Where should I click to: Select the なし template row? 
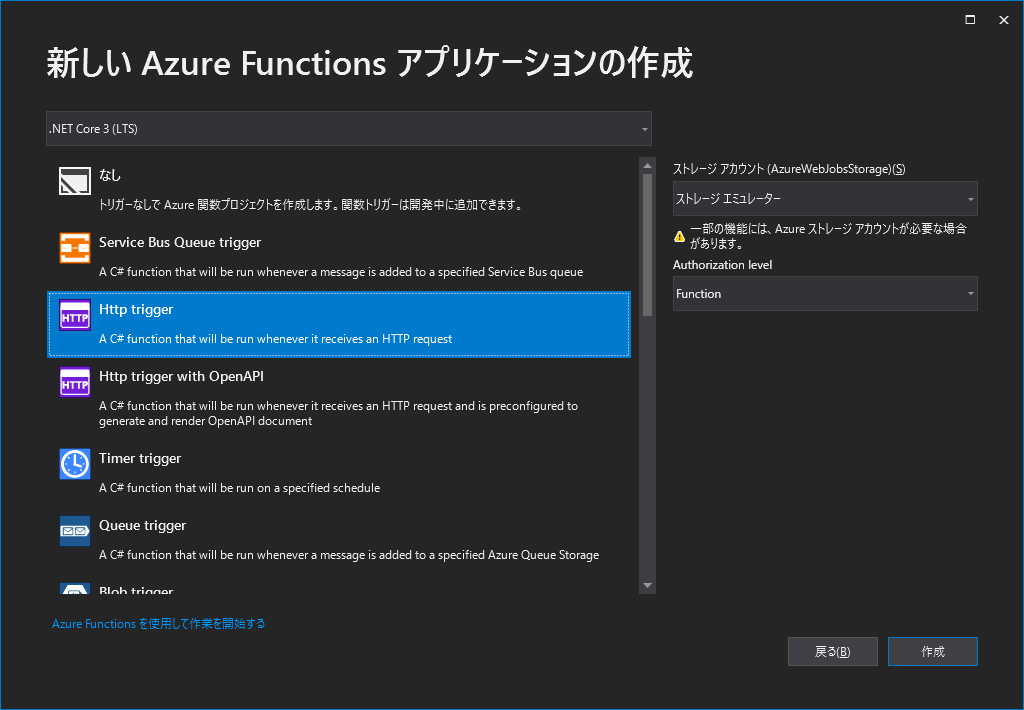300,188
